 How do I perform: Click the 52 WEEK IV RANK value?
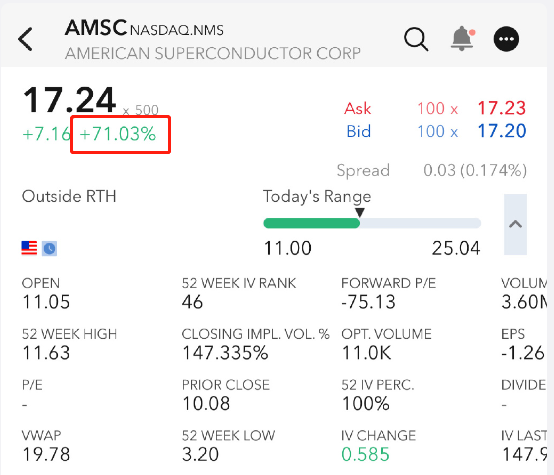click(192, 302)
